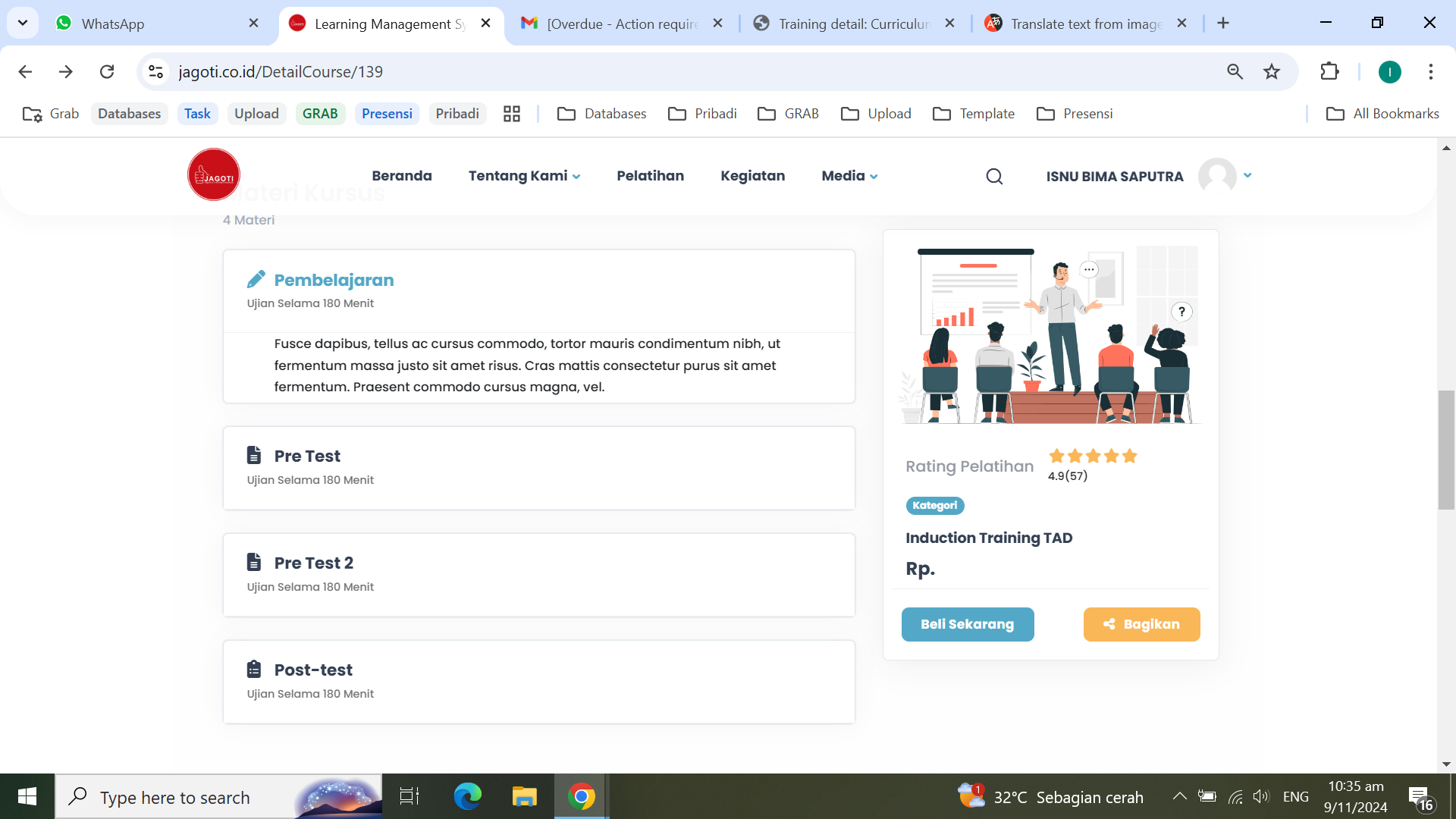This screenshot has width=1456, height=819.
Task: Click the JAGOTI red logo
Action: [x=214, y=175]
